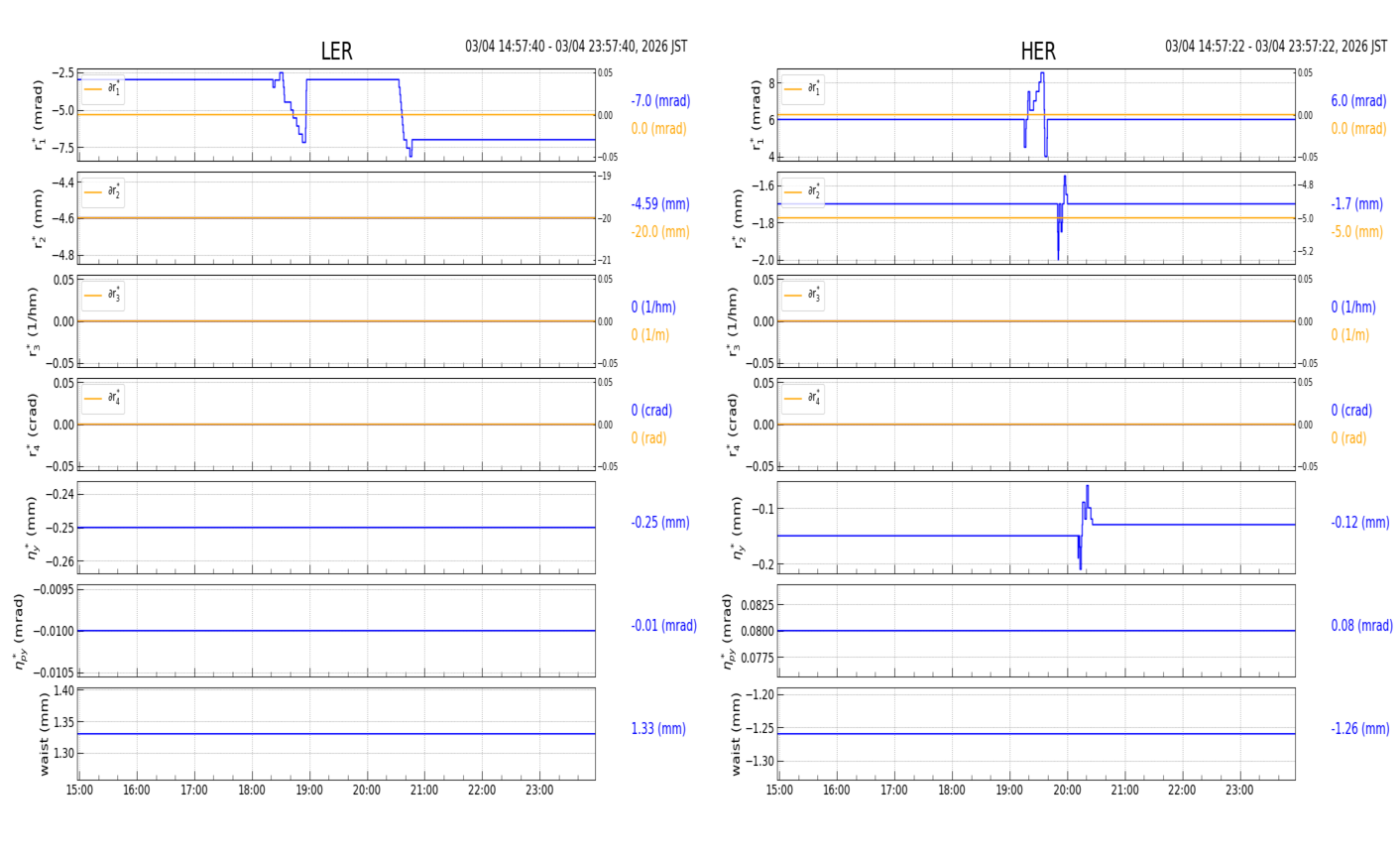Click the HER value -1.7 (mm)
The width and height of the screenshot is (1400, 857).
point(1356,204)
